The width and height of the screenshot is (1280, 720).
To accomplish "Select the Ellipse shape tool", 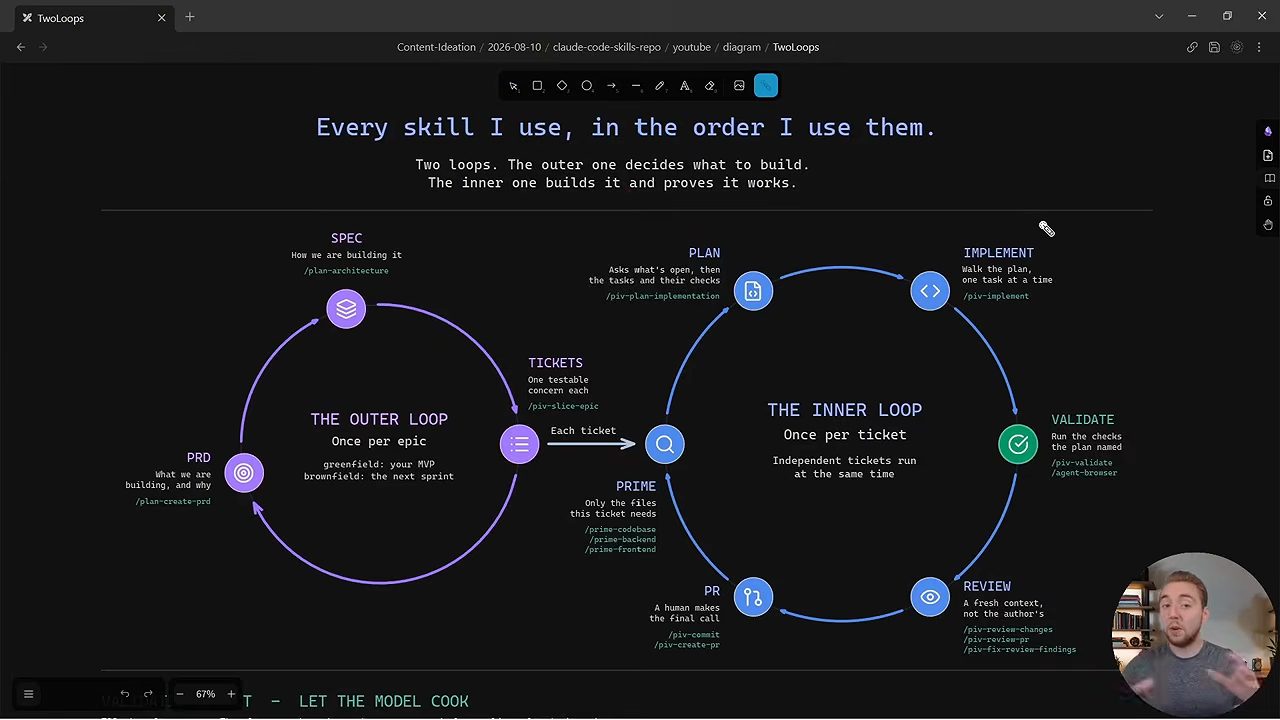I will (587, 86).
